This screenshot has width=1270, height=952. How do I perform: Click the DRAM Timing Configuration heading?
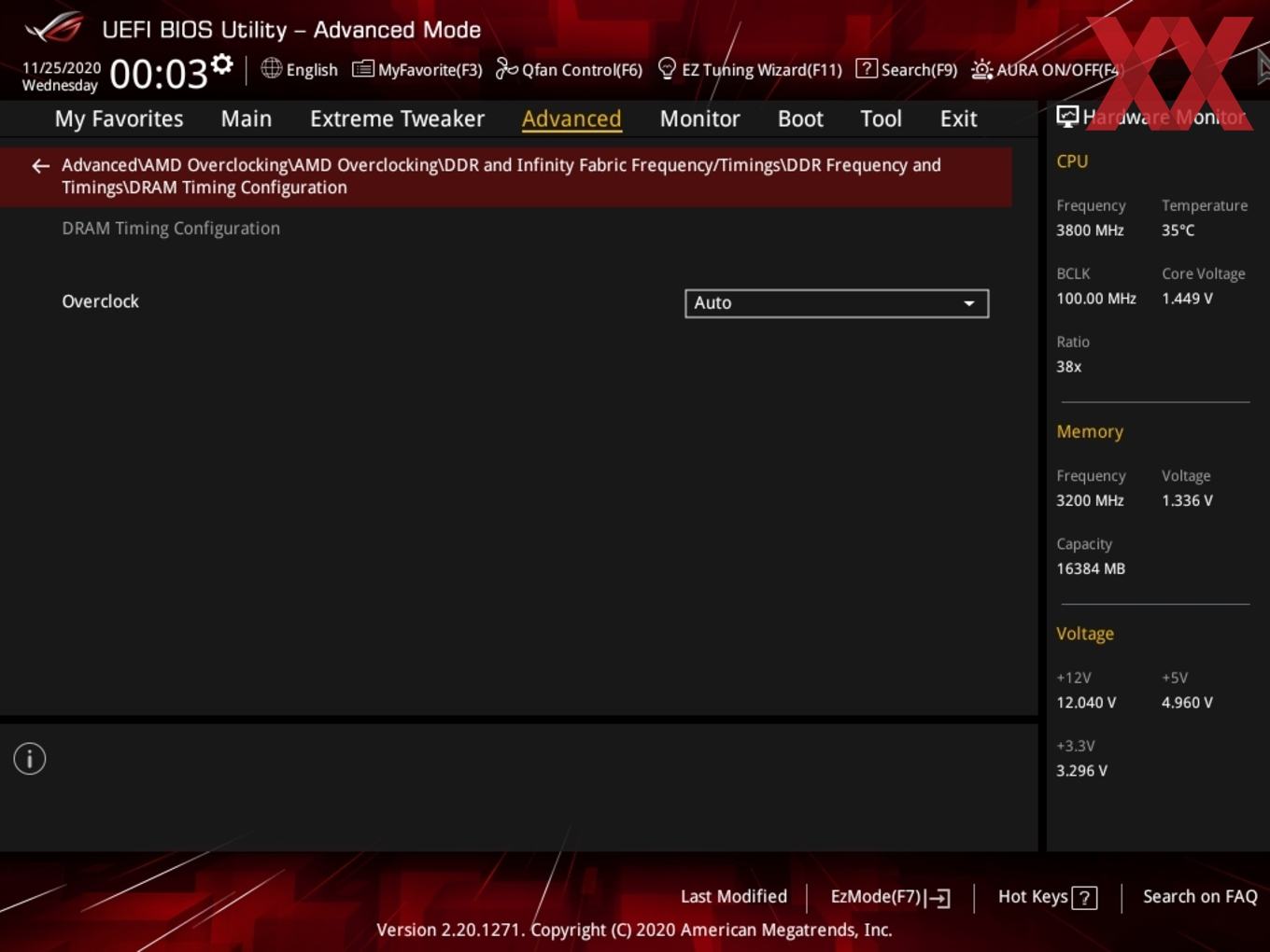[171, 228]
